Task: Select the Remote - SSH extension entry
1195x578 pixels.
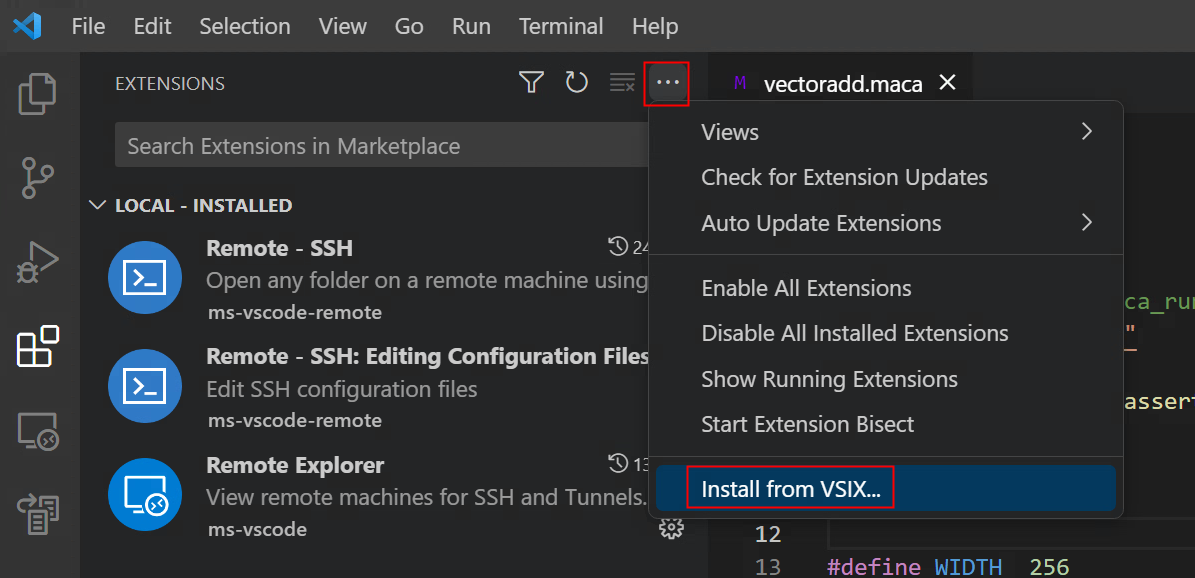Action: (380, 280)
